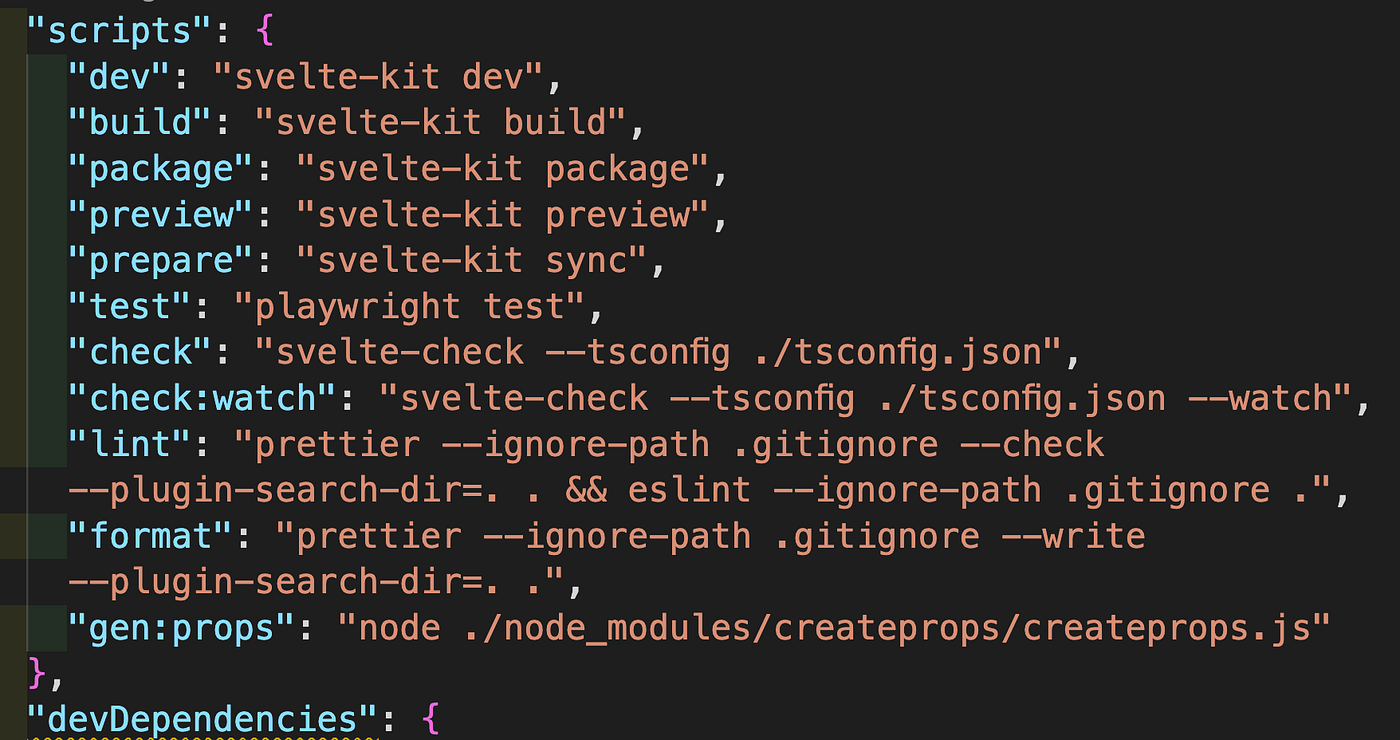This screenshot has height=740, width=1400.
Task: Click the "check" script key
Action: point(141,353)
